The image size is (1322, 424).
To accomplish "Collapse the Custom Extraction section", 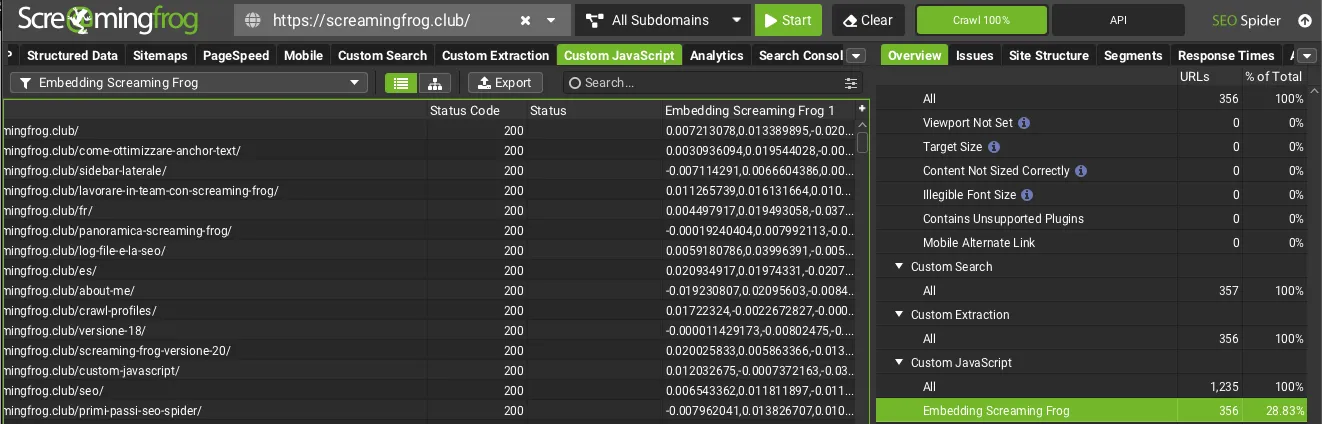I will 900,315.
